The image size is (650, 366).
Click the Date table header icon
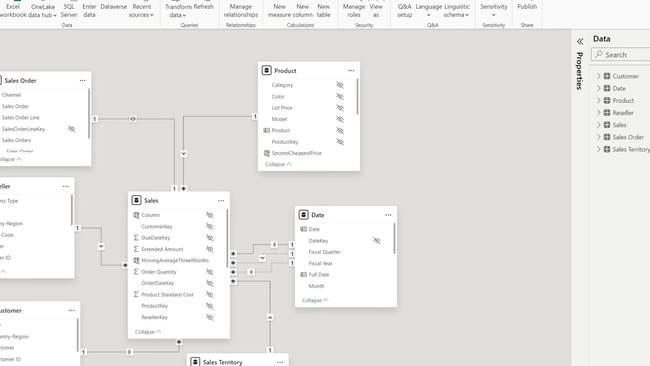pyautogui.click(x=303, y=215)
